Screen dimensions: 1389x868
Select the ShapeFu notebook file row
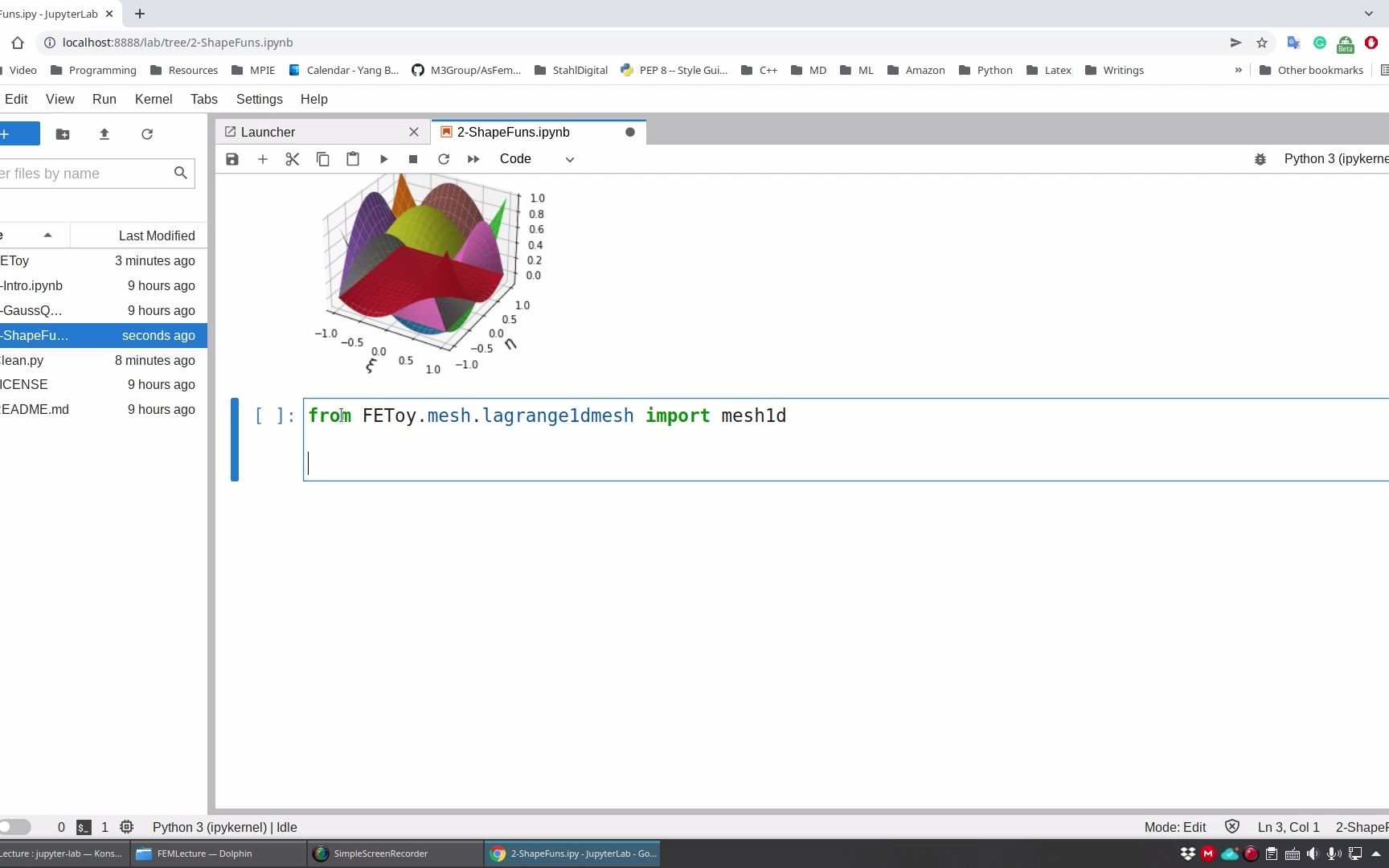coord(104,335)
